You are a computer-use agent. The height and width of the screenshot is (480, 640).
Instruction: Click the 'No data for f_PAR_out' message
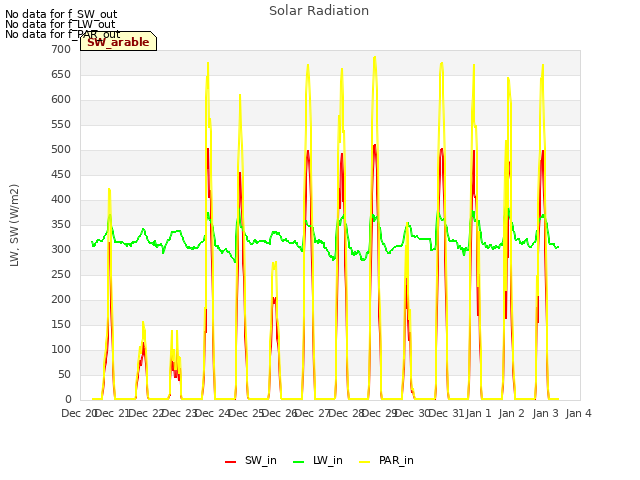(x=63, y=34)
